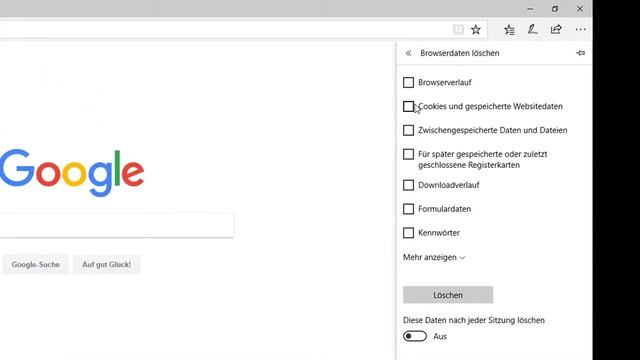
Task: Restore down the browser window
Action: pyautogui.click(x=555, y=9)
